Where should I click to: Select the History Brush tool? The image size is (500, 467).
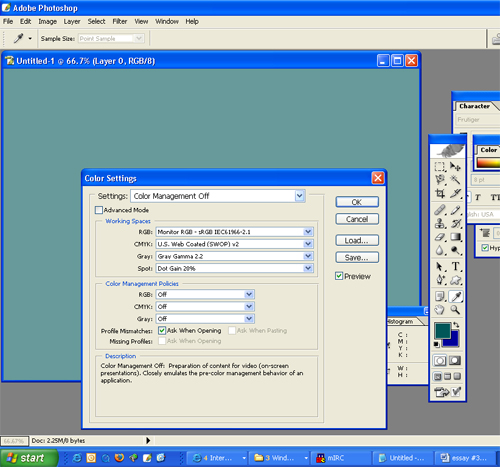(x=455, y=223)
